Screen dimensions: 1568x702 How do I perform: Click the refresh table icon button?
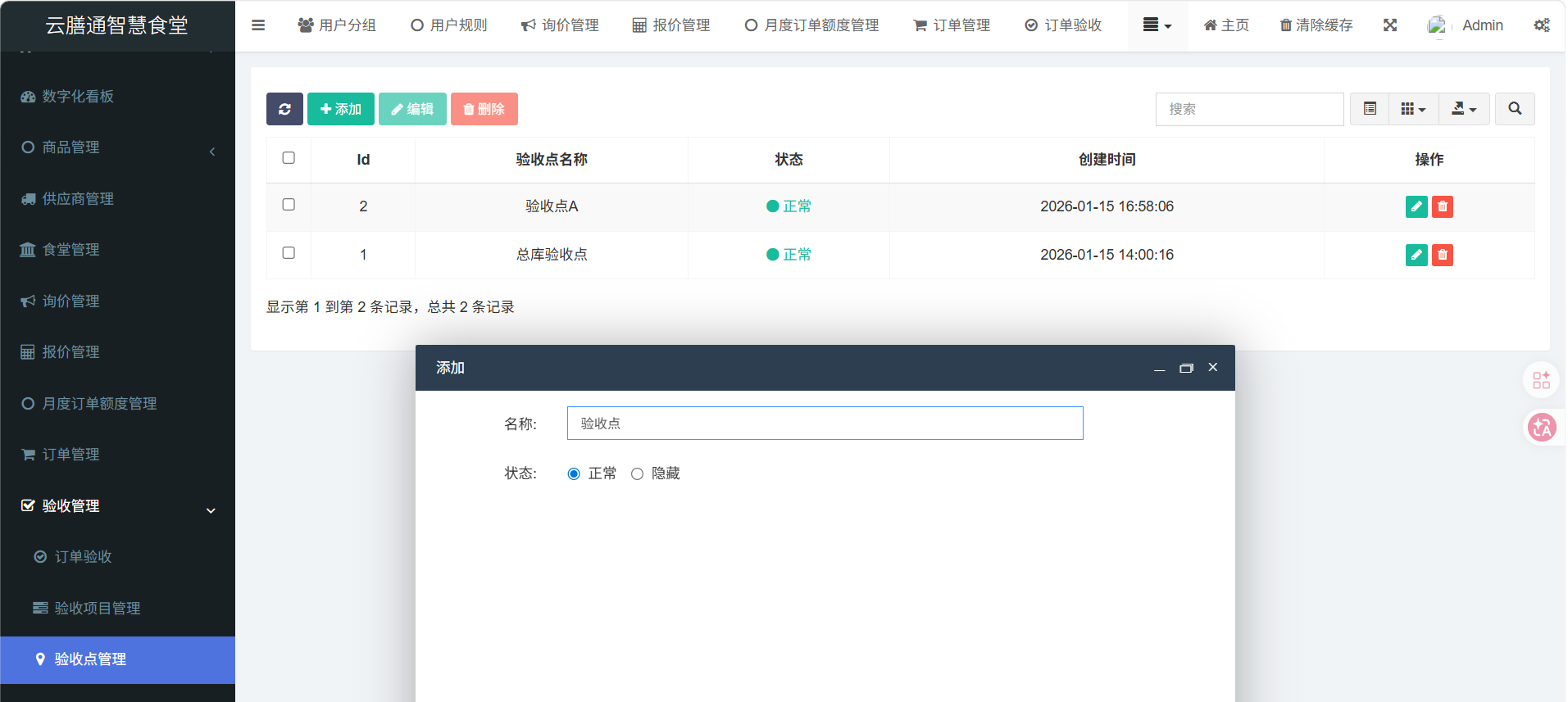[284, 109]
